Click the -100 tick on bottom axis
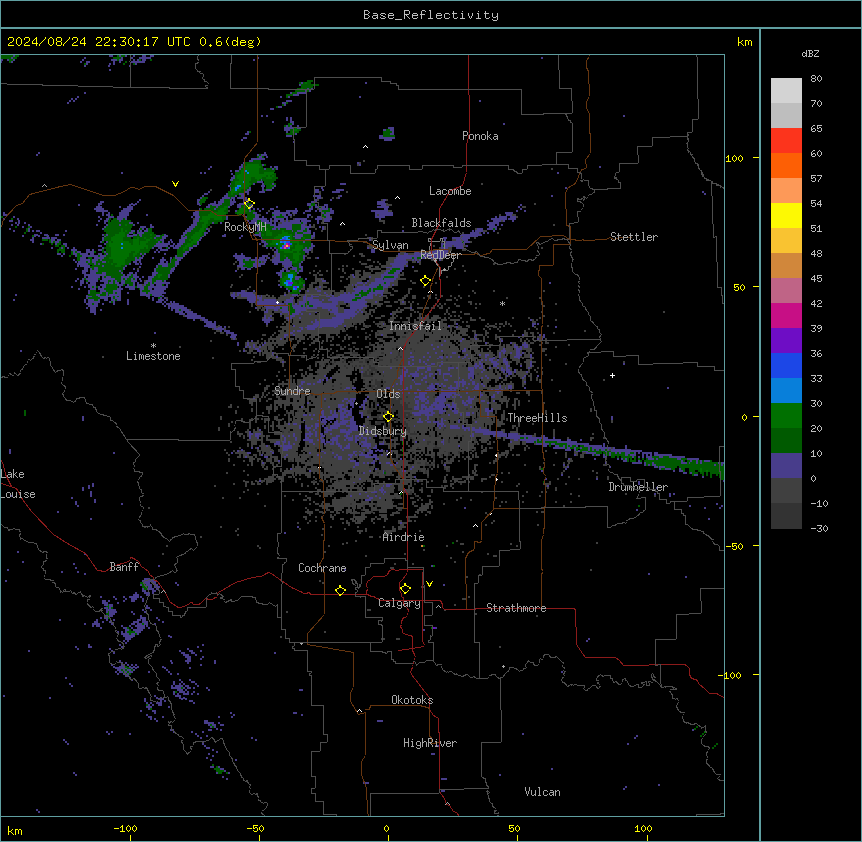The width and height of the screenshot is (862, 842). point(125,828)
